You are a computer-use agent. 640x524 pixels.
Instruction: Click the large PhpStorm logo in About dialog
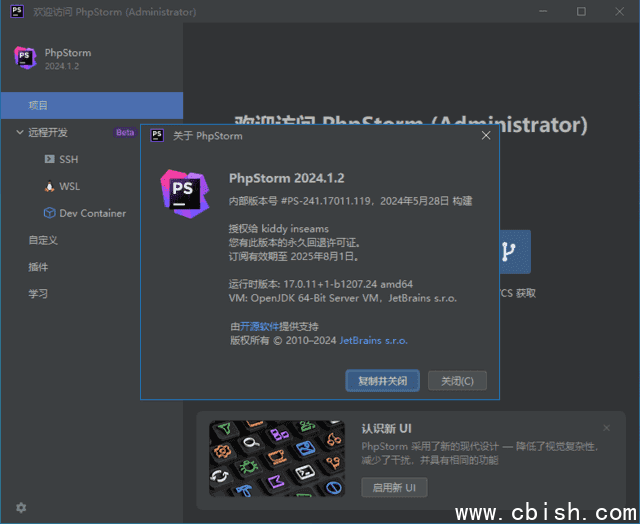184,193
